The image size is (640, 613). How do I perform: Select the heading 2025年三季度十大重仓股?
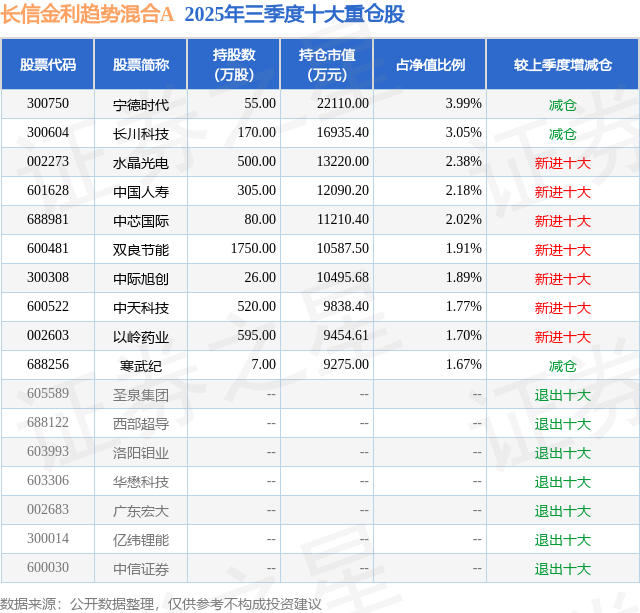point(294,14)
